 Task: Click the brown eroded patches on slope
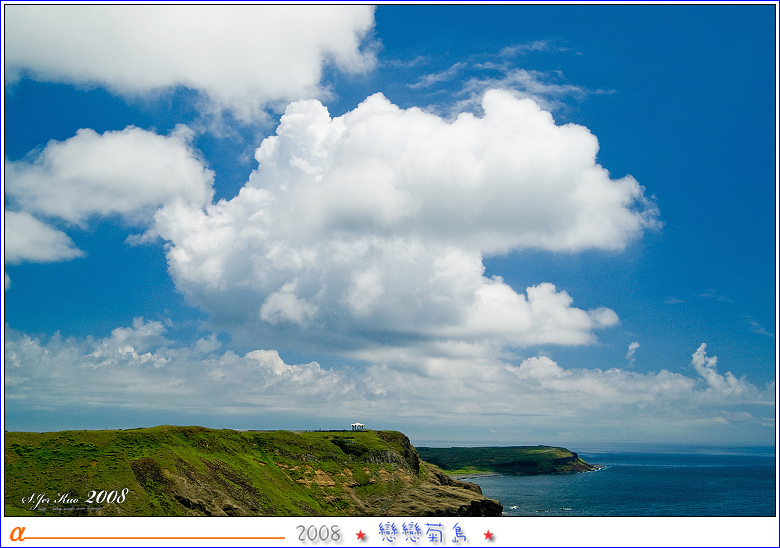[325, 478]
